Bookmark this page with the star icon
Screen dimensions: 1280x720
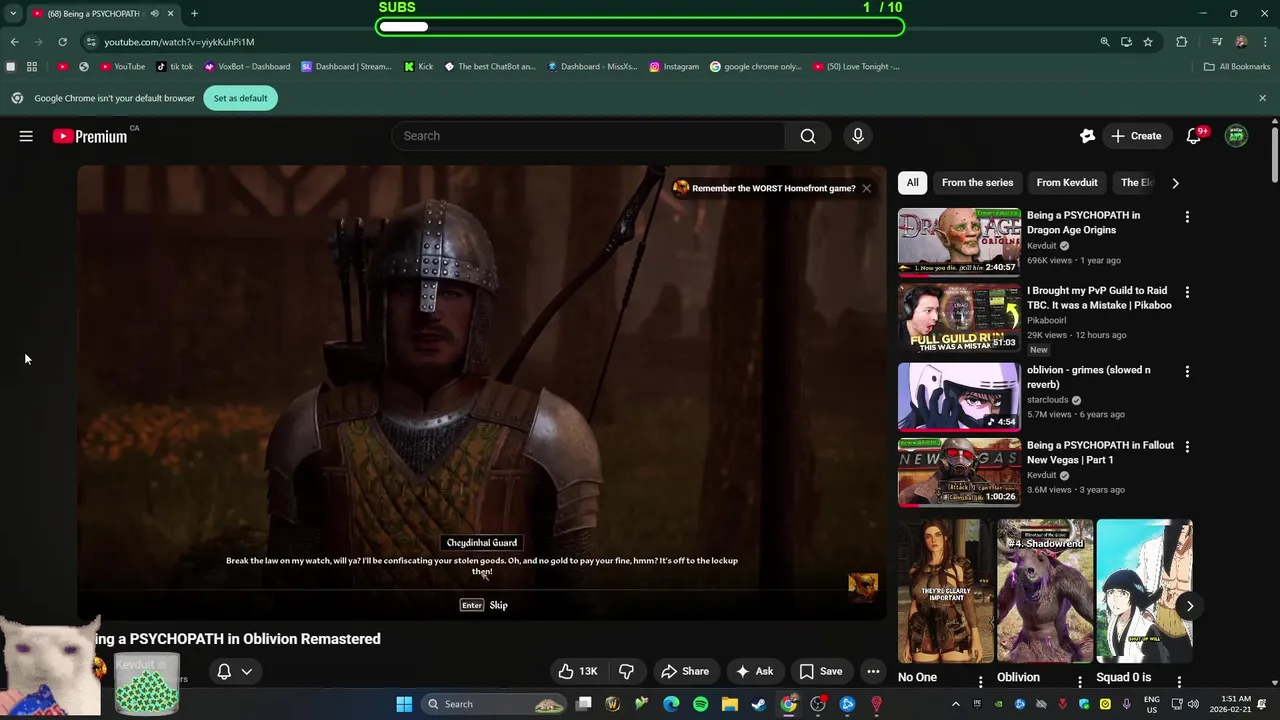(x=1148, y=42)
